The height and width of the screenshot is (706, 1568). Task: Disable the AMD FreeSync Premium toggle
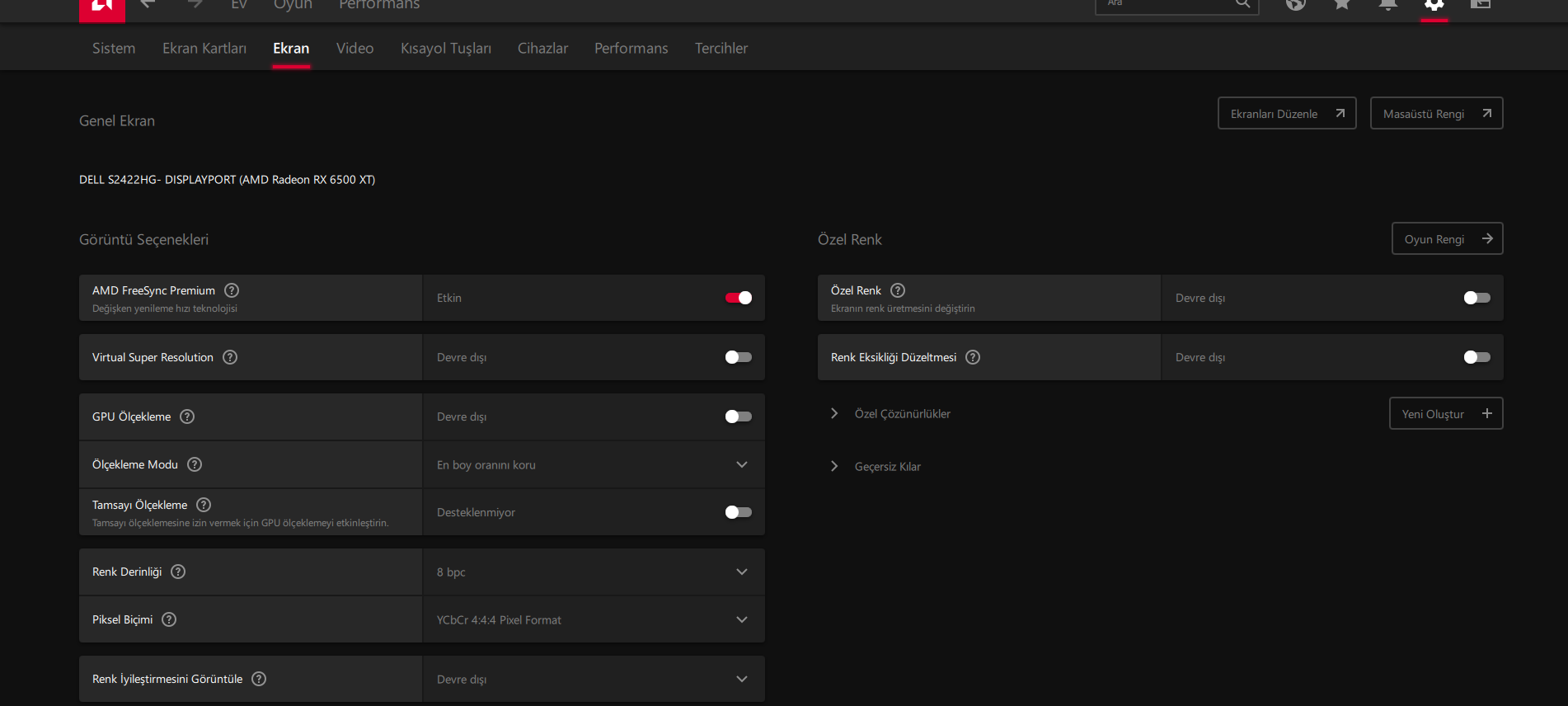tap(738, 298)
